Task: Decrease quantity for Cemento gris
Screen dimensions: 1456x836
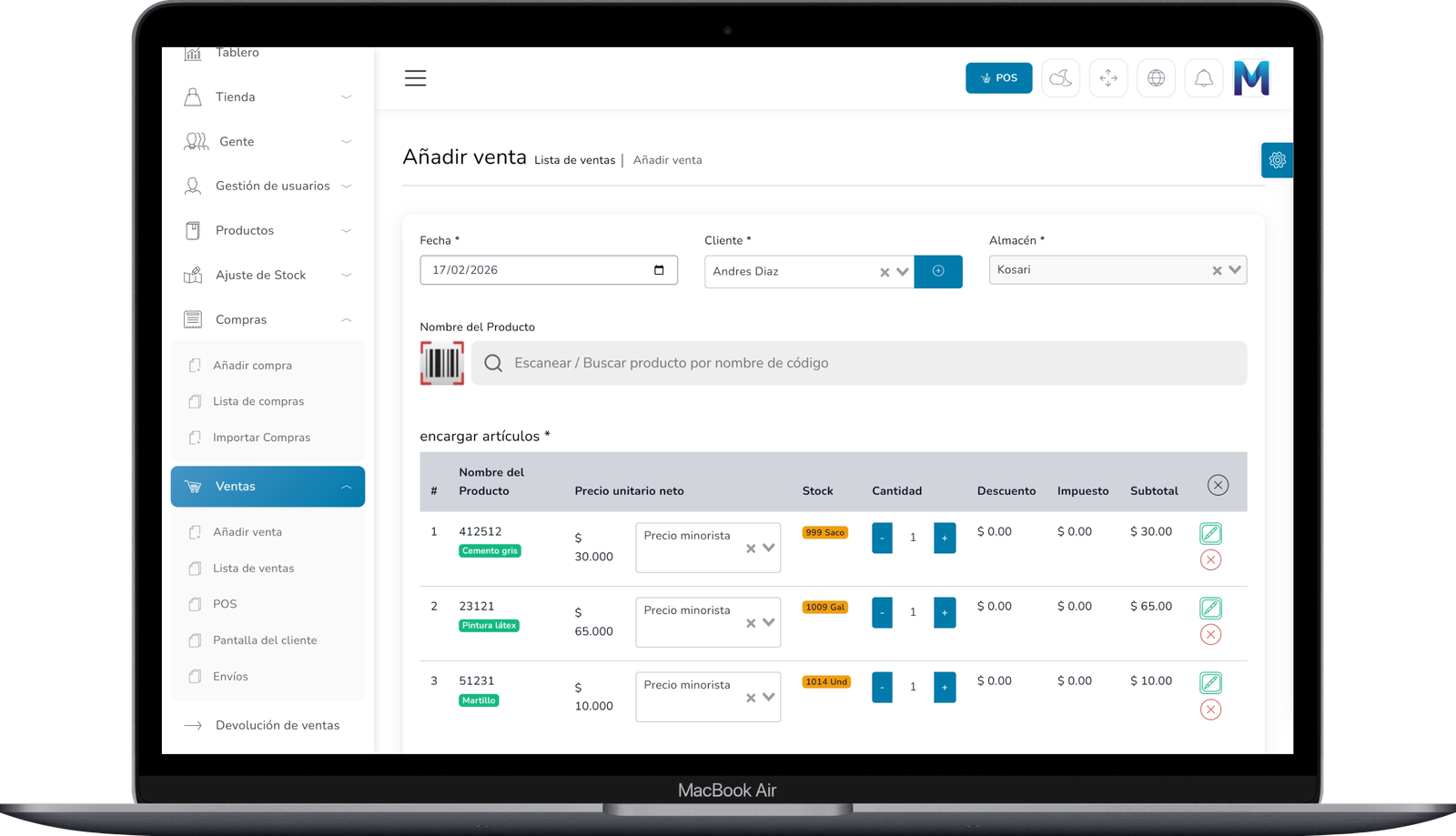Action: point(882,538)
